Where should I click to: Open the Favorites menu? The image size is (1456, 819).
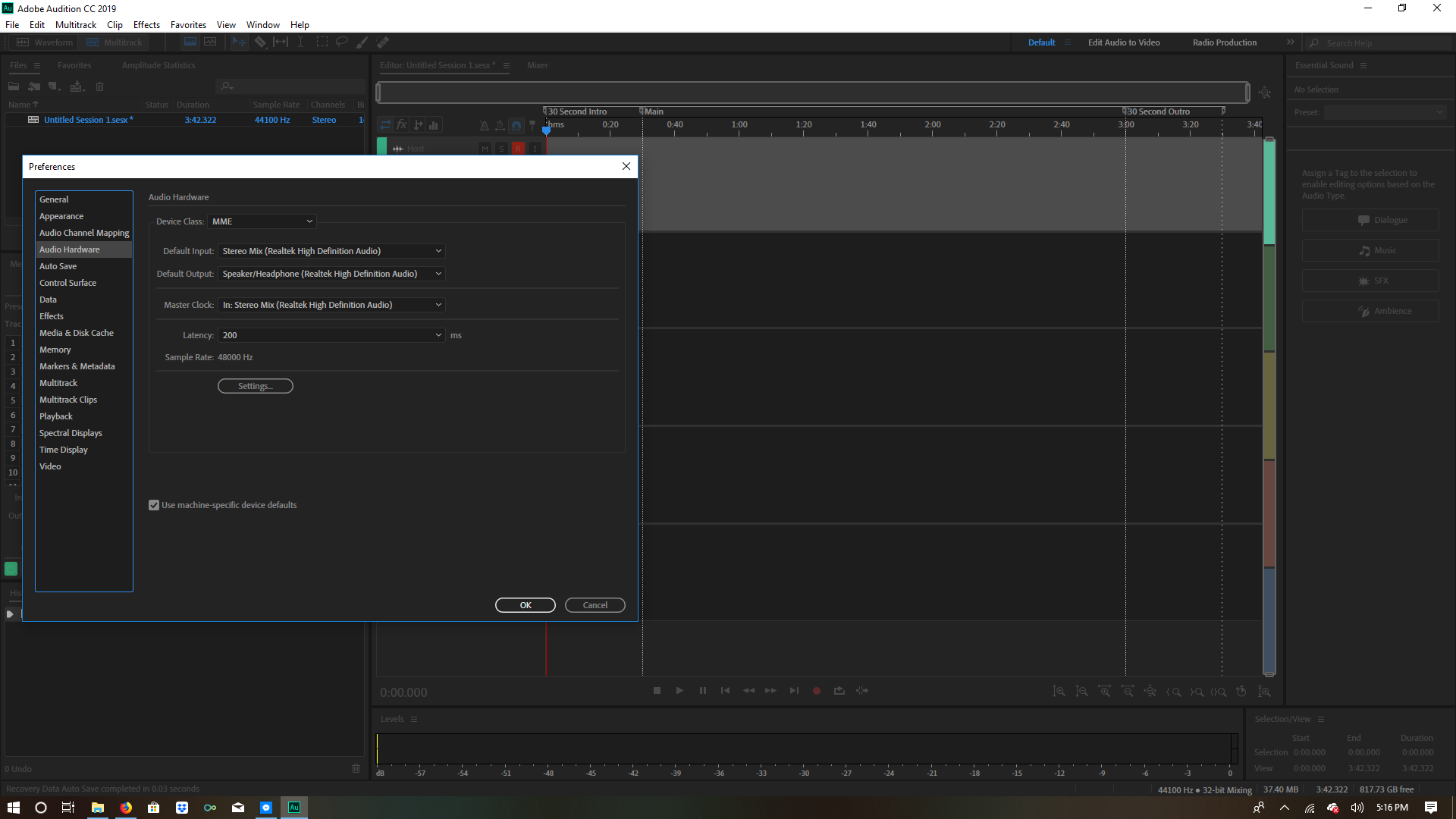[188, 25]
